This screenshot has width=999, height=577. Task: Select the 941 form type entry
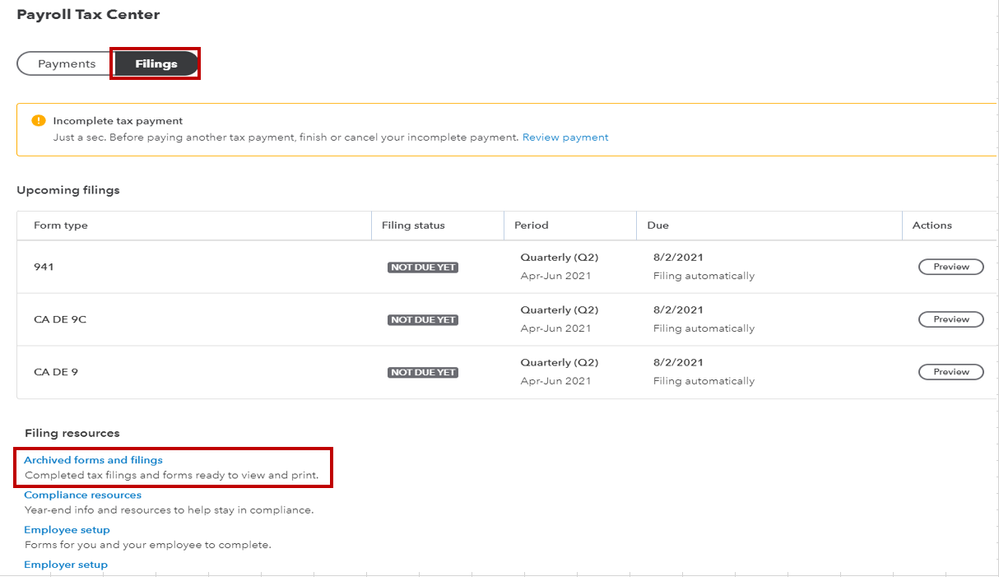[x=43, y=267]
